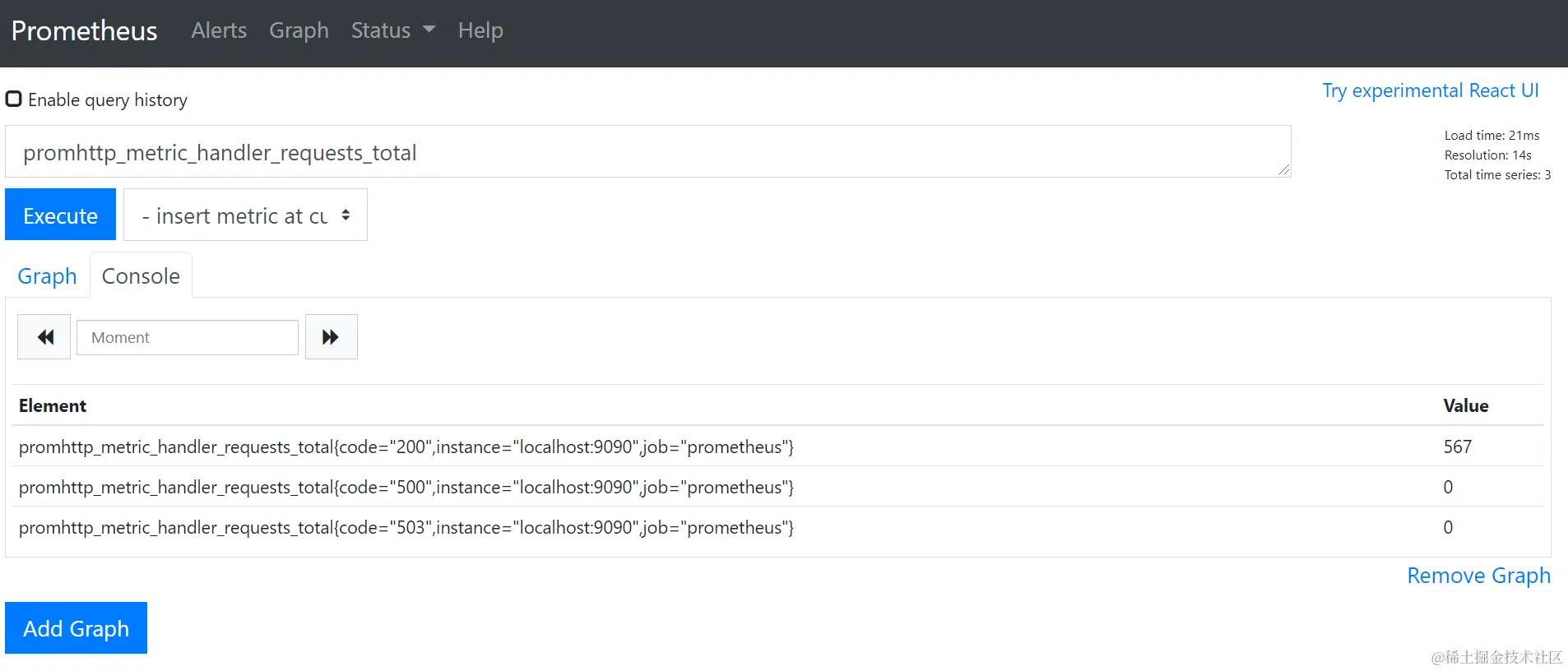Select the Console tab
The height and width of the screenshot is (671, 1568).
pos(141,276)
